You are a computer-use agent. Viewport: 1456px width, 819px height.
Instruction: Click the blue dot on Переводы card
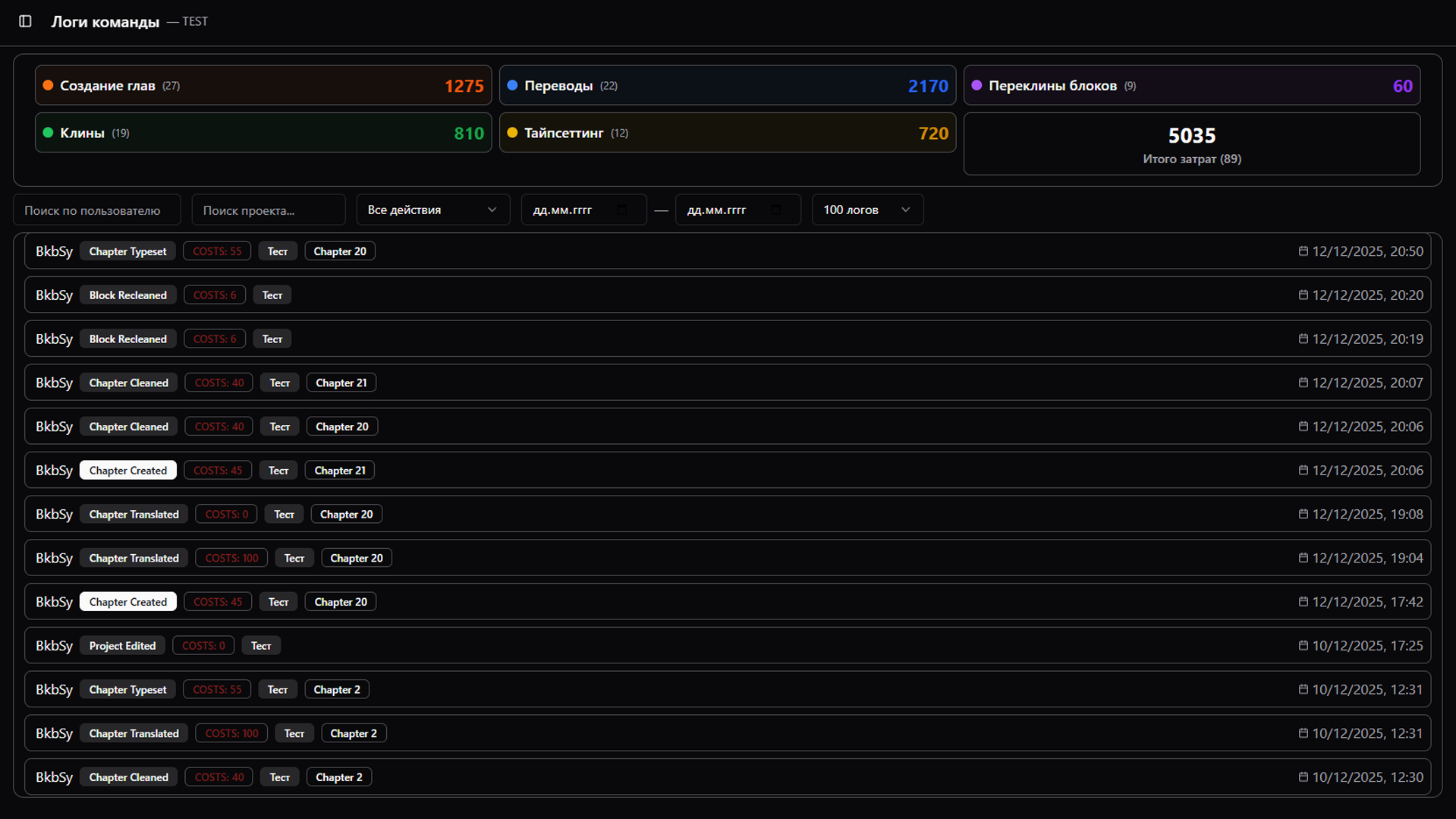pyautogui.click(x=512, y=86)
